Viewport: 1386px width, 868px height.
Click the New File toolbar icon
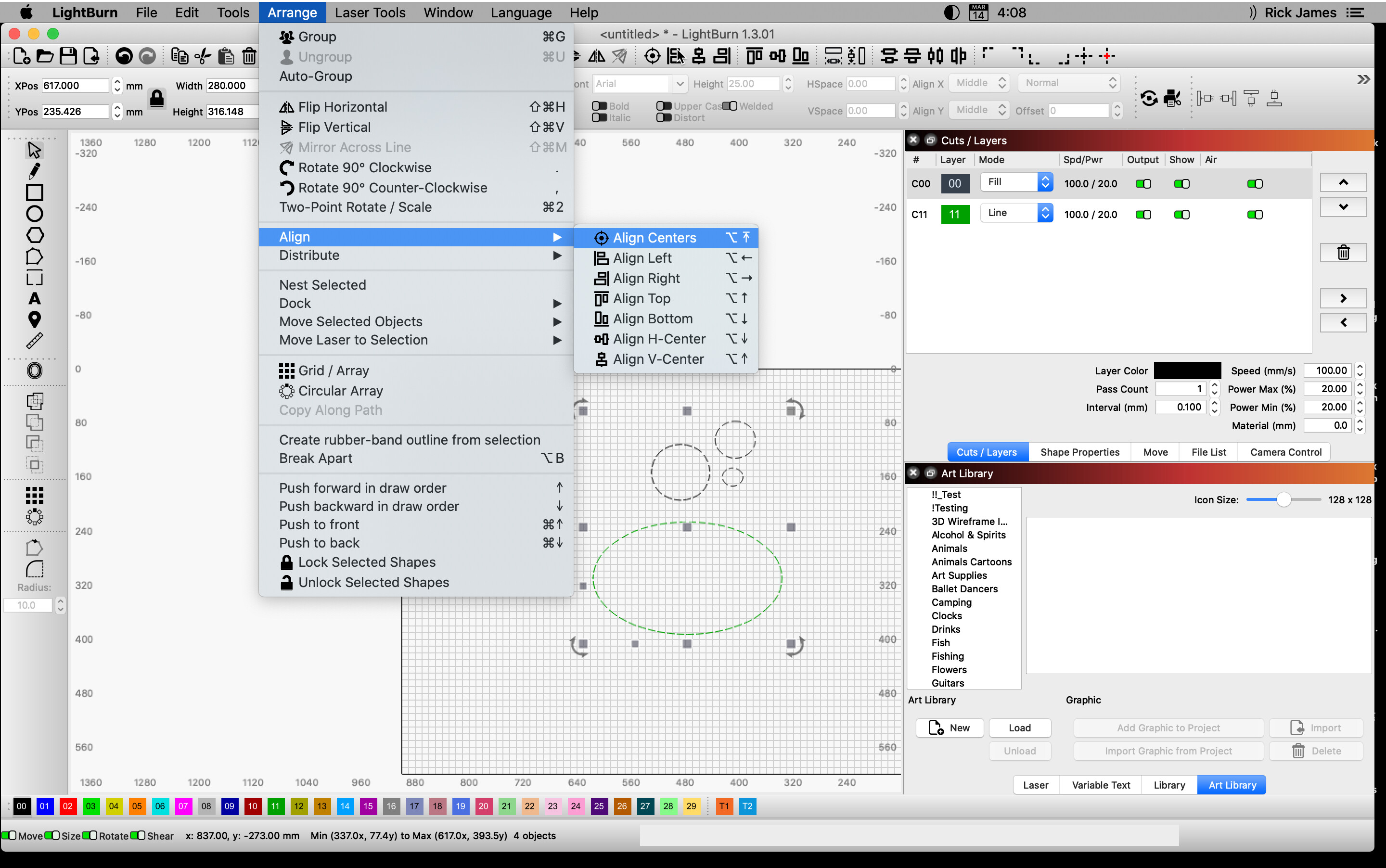tap(21, 56)
